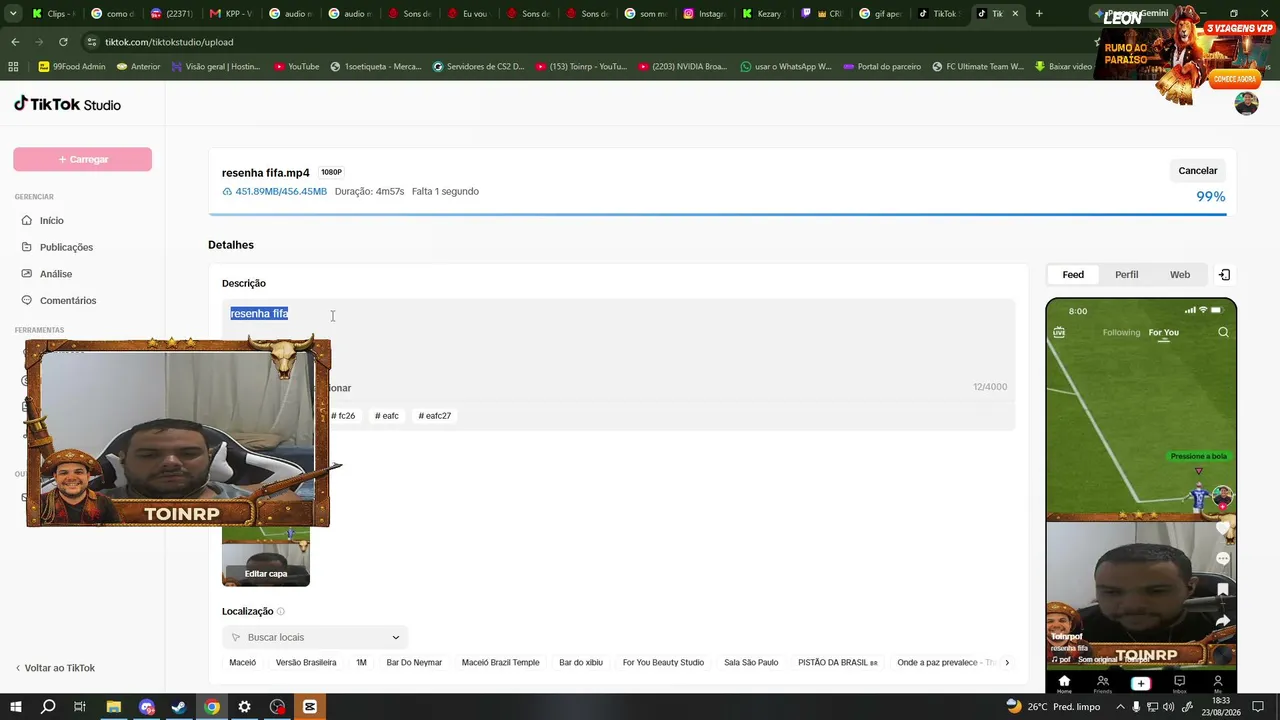The image size is (1280, 720).
Task: Select the Bar do xibiu location chip
Action: (x=581, y=663)
